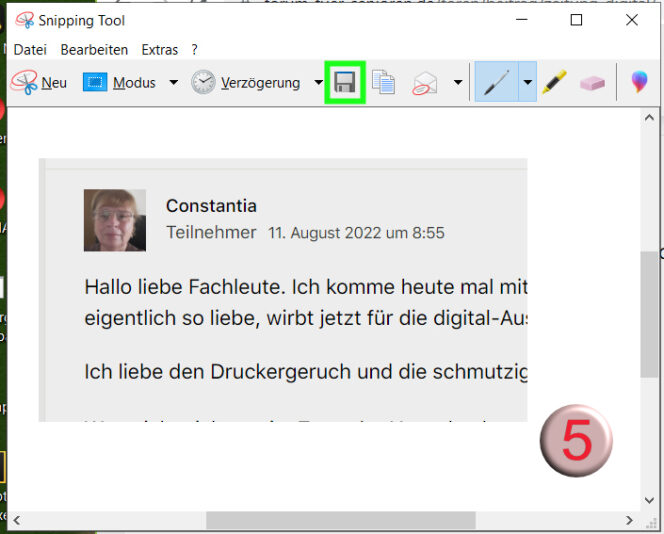Screen dimensions: 664x534
Task: Click the Neu scissors button
Action: click(x=40, y=83)
